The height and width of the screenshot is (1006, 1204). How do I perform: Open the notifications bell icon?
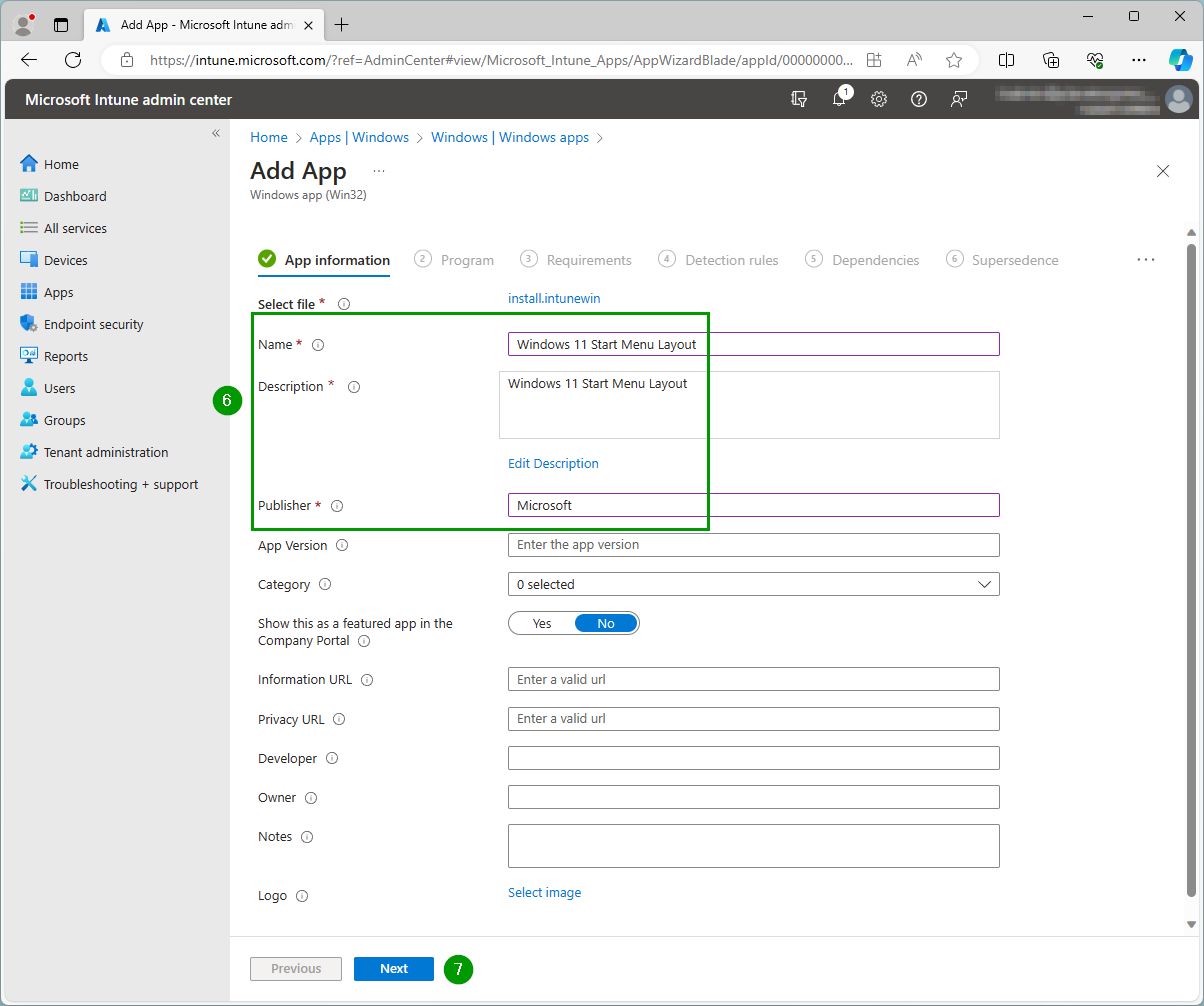coord(839,99)
